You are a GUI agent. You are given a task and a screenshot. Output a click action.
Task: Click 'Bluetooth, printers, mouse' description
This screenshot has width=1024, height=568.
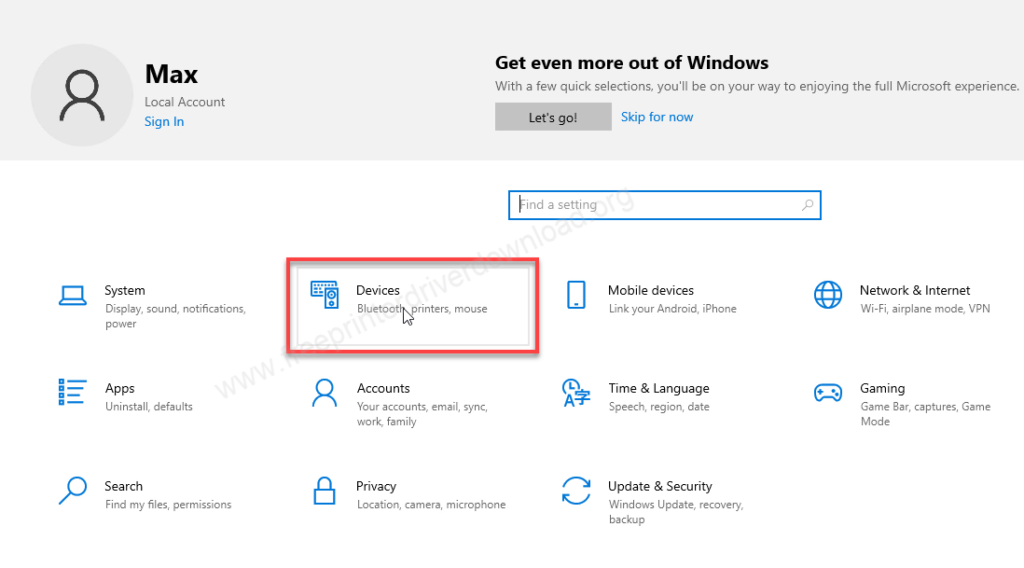422,308
